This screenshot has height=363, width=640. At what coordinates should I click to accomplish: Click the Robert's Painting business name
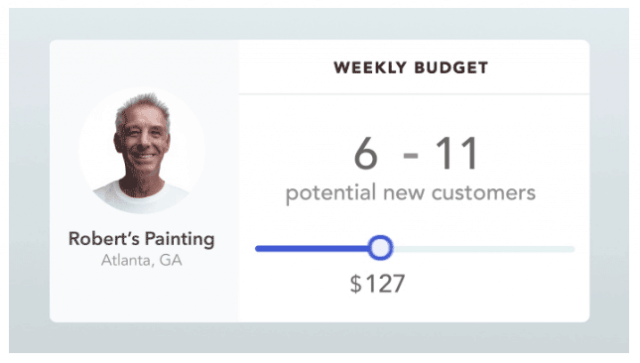pos(141,239)
